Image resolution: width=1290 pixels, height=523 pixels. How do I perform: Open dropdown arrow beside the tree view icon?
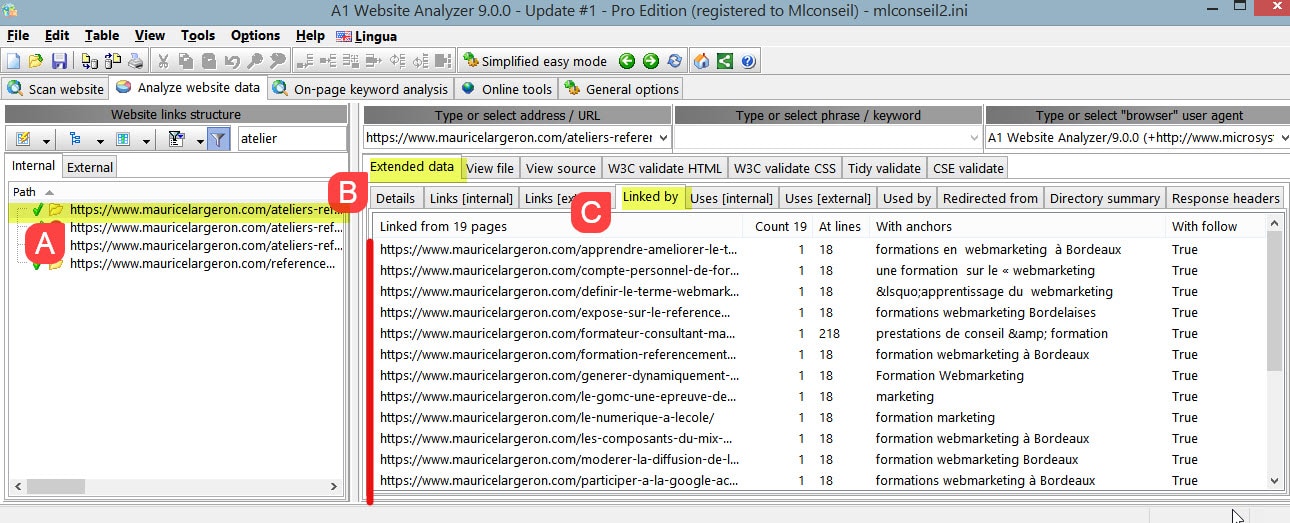pos(99,140)
